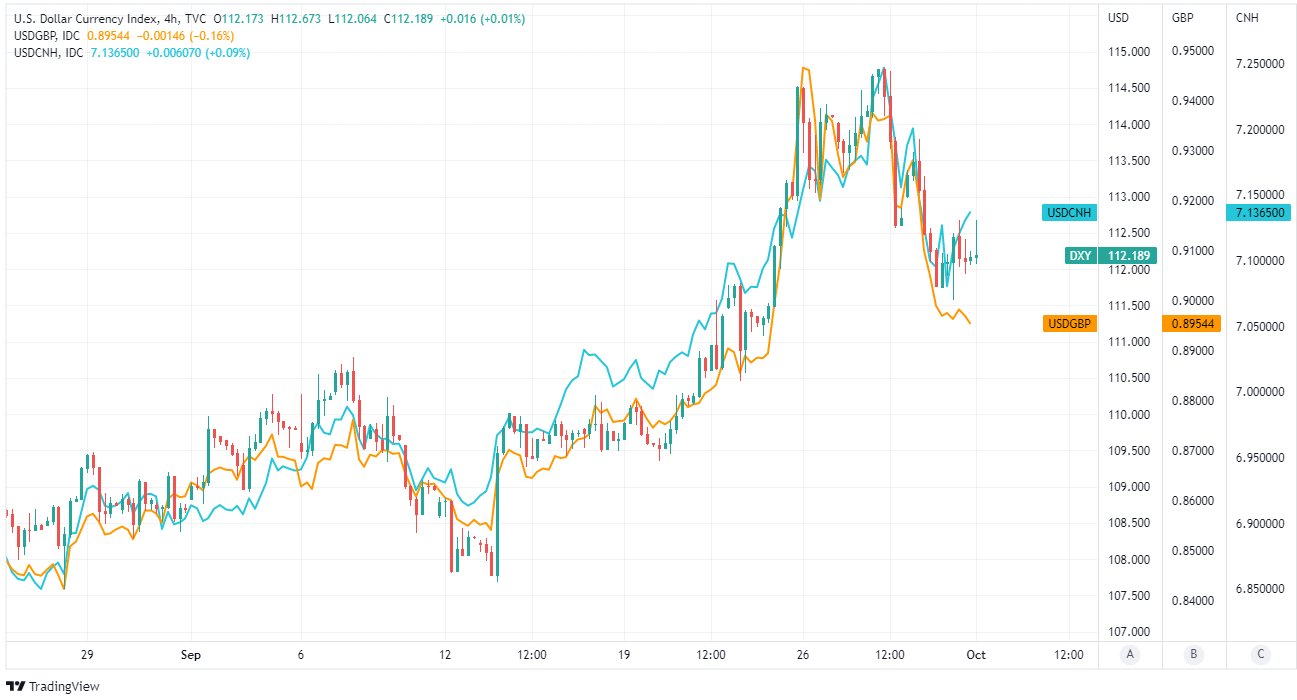Image resolution: width=1297 pixels, height=700 pixels.
Task: Click the 26 date on time axis
Action: point(801,655)
